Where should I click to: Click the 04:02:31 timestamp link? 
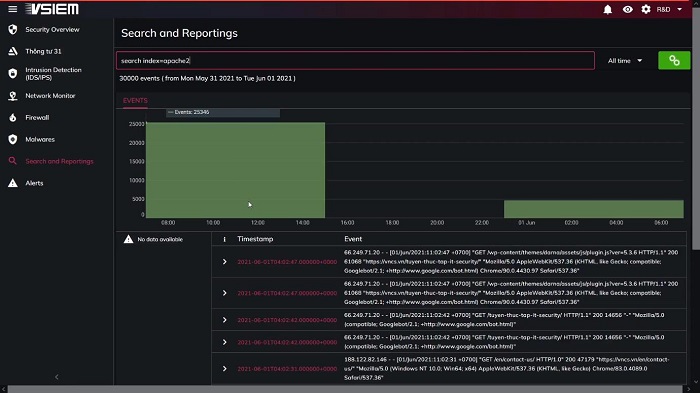coord(287,369)
